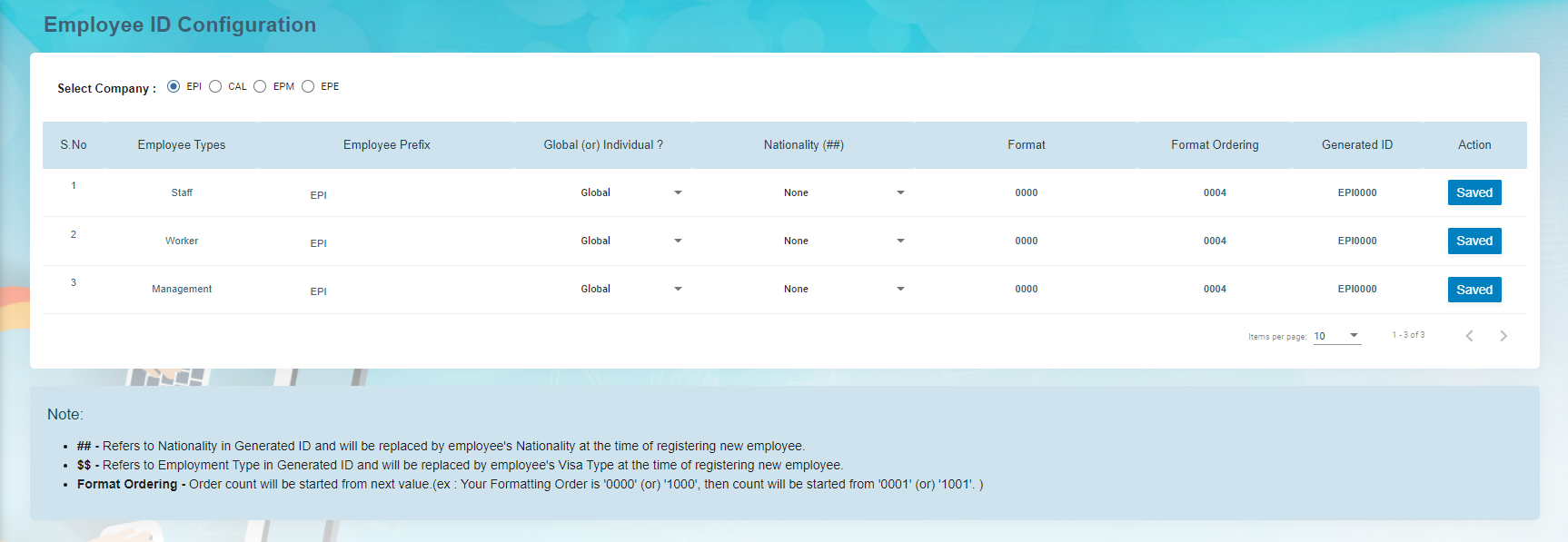
Task: Open Nationality dropdown for Staff row
Action: point(844,192)
